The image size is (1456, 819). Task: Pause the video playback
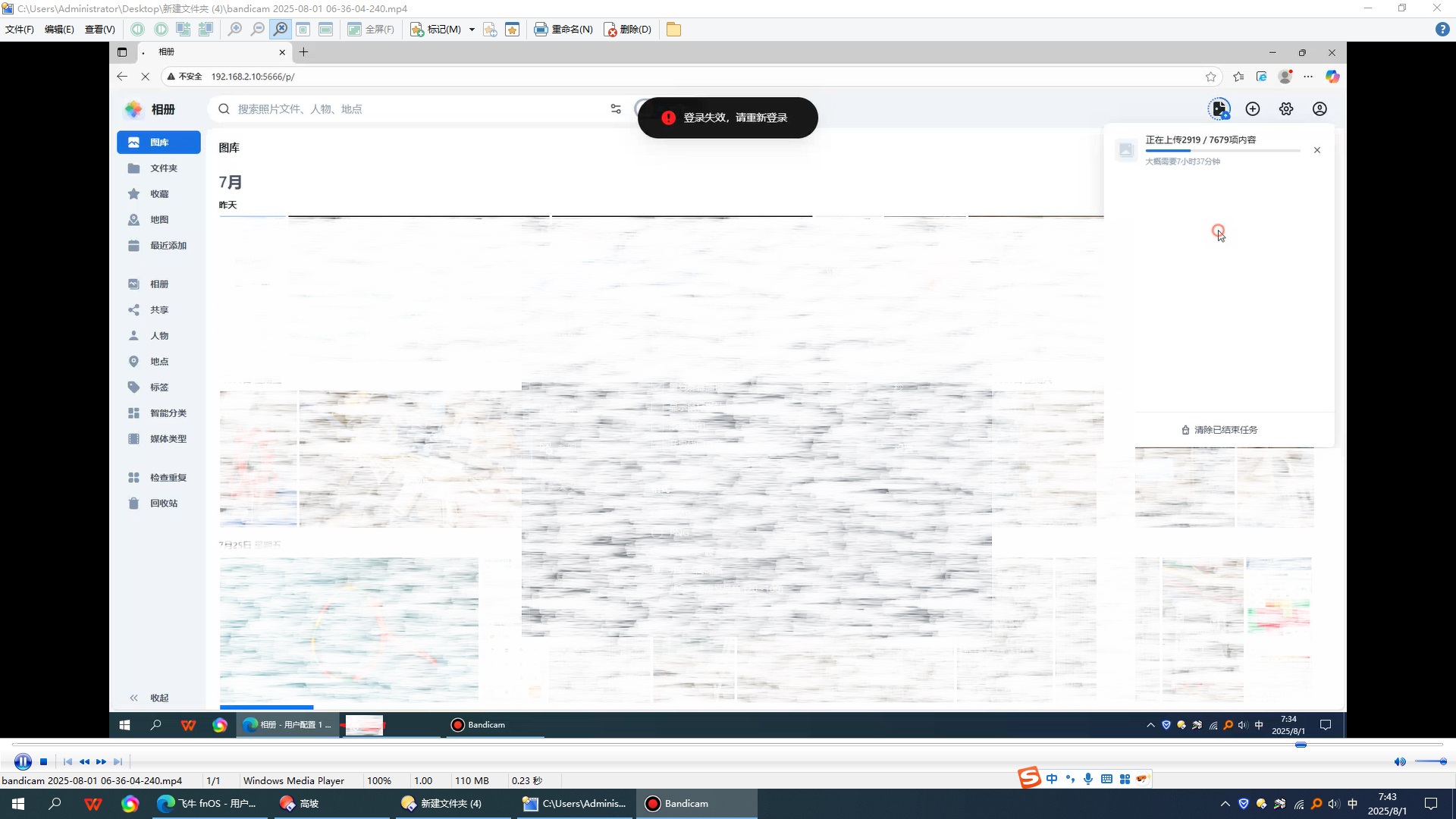23,761
